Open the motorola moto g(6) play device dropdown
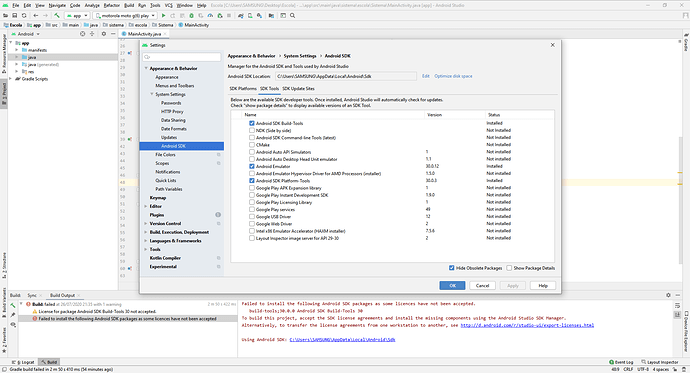 [125, 15]
